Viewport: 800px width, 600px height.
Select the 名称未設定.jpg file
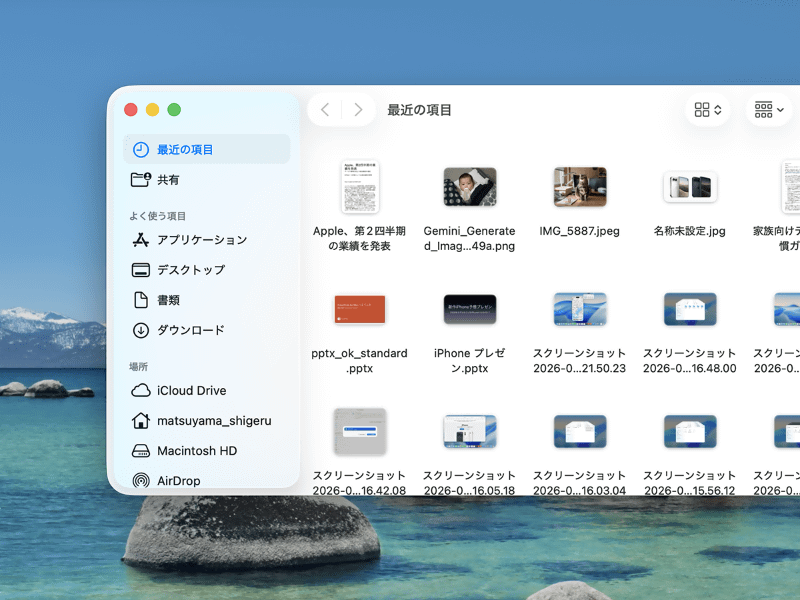(x=690, y=187)
